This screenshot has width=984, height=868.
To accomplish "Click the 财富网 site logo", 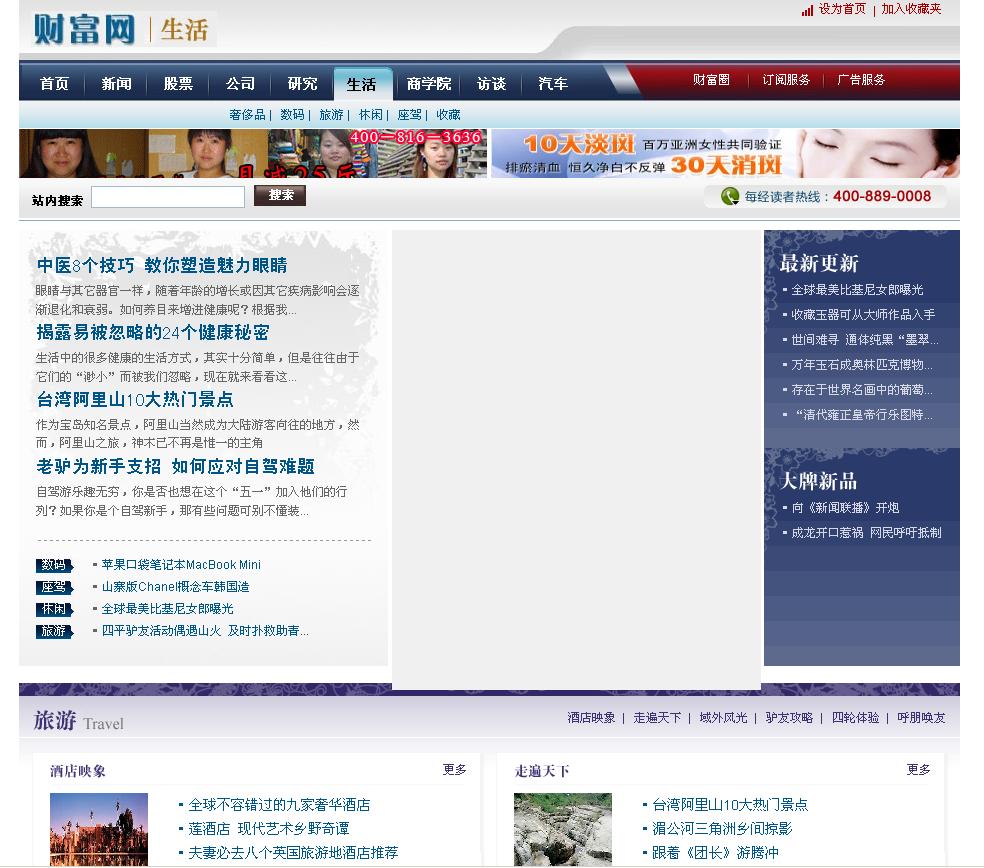I will coord(84,29).
